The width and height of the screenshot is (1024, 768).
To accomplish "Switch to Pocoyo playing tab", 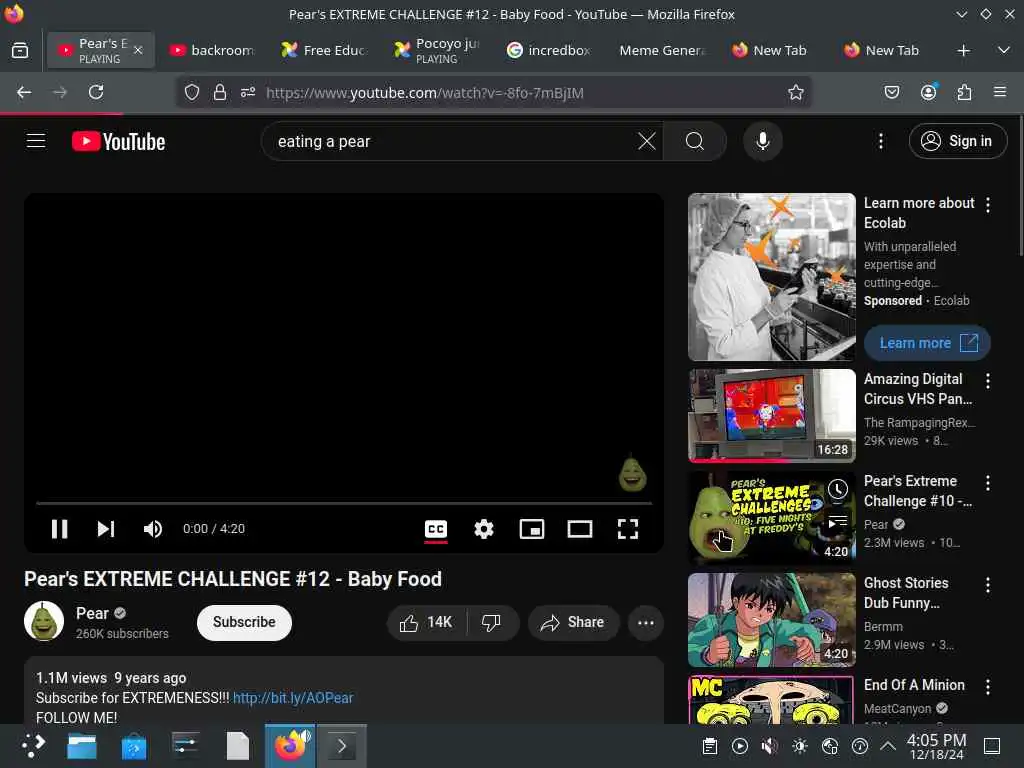I will tap(436, 50).
